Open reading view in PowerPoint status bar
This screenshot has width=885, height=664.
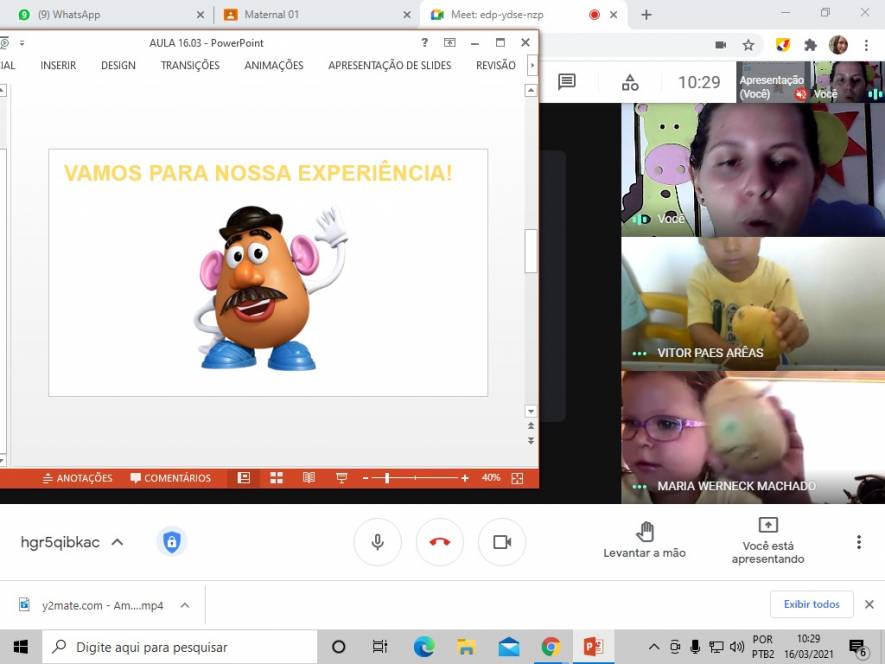(309, 478)
